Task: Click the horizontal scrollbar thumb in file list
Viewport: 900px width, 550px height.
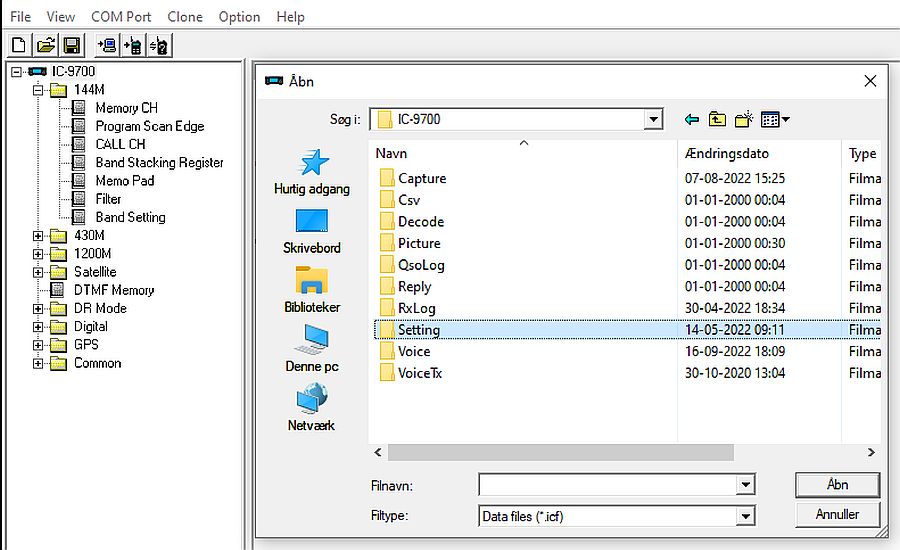Action: [561, 452]
